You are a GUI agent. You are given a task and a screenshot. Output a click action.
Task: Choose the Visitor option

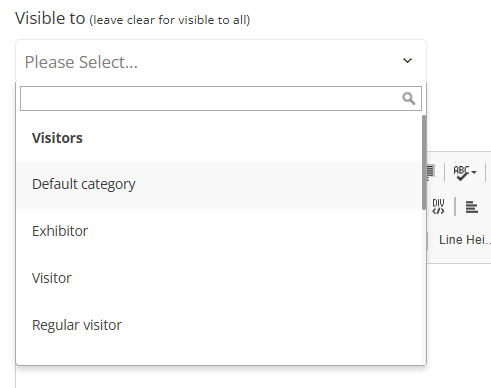coord(219,278)
